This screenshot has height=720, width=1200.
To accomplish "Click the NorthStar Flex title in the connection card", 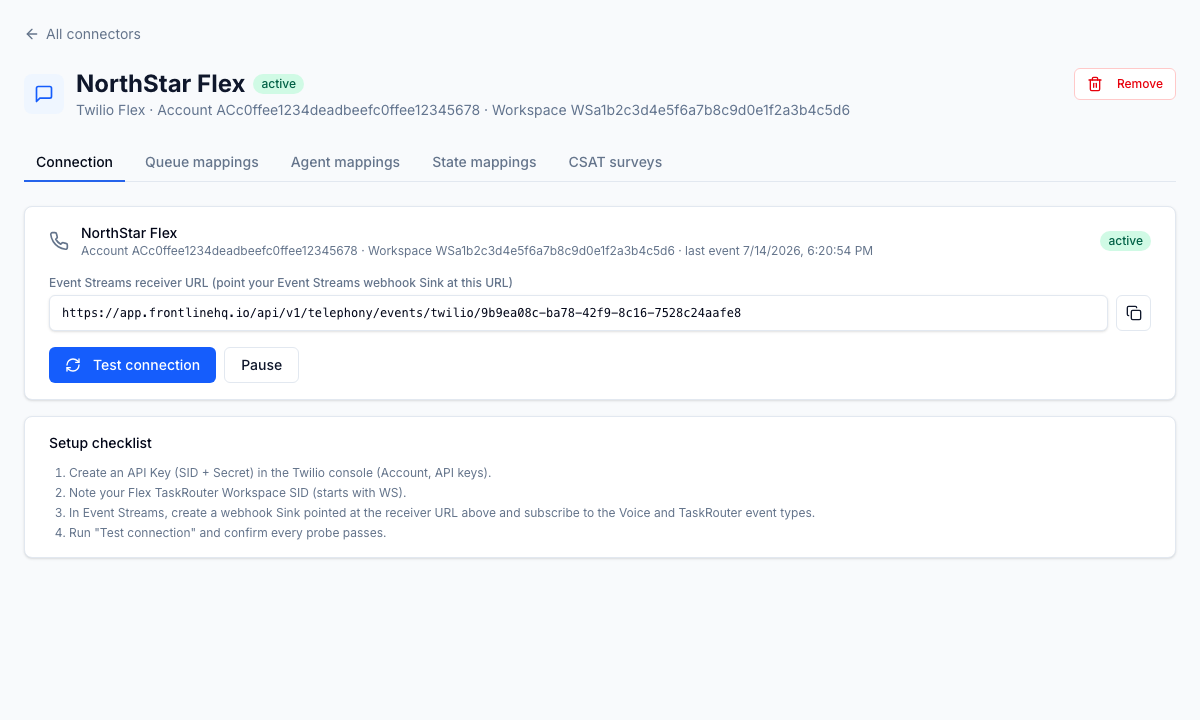I will click(x=129, y=233).
